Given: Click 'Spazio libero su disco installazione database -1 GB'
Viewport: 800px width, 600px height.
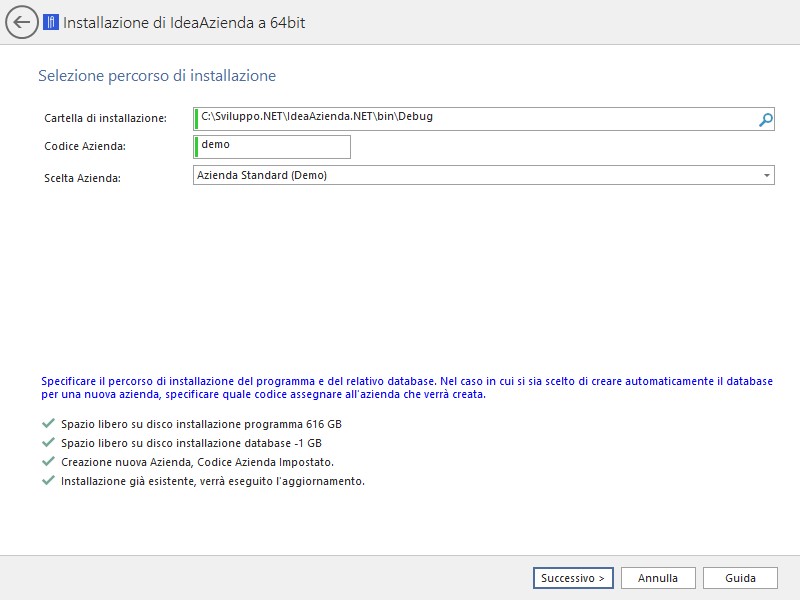Looking at the screenshot, I should coord(191,443).
